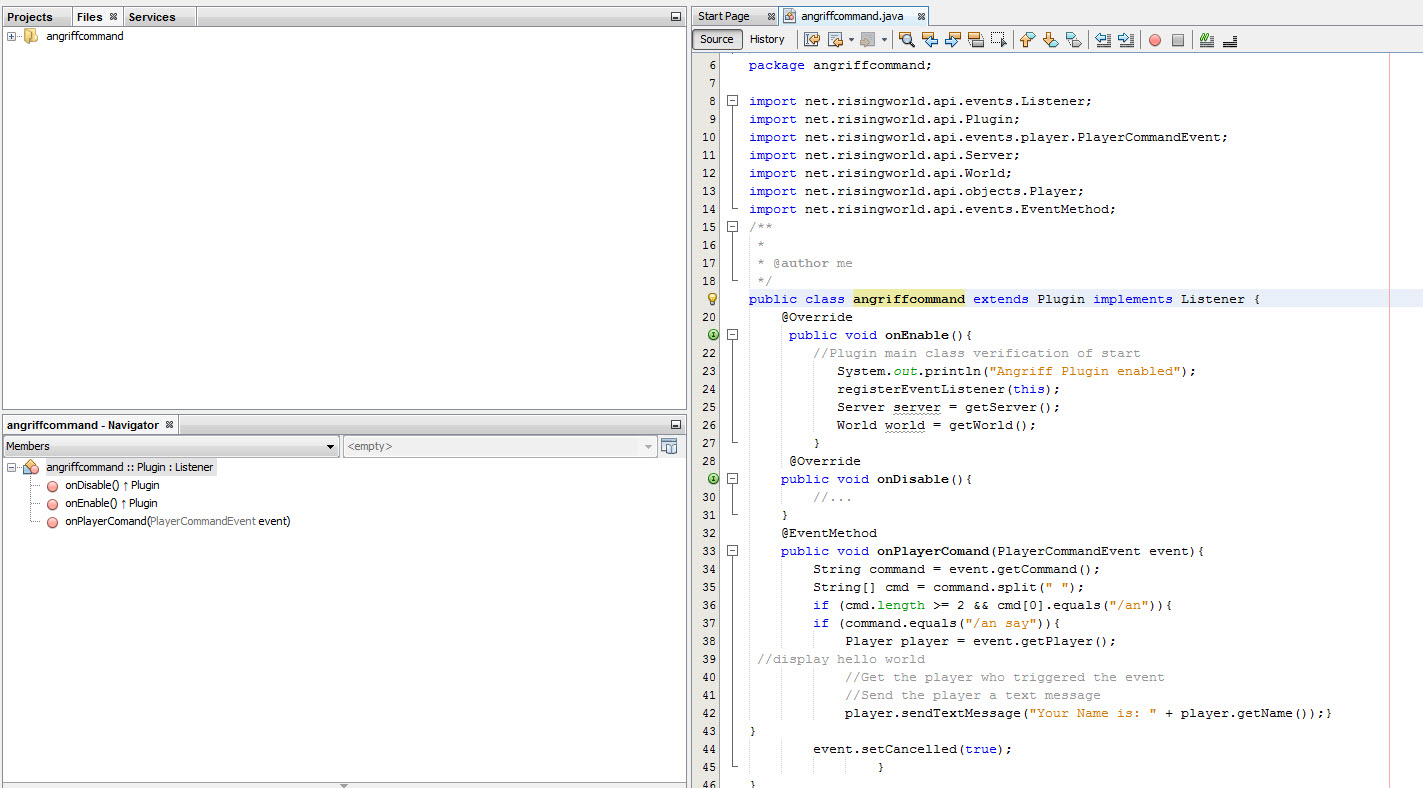Click the light bulb hint on line 19
This screenshot has width=1423, height=788.
click(713, 299)
